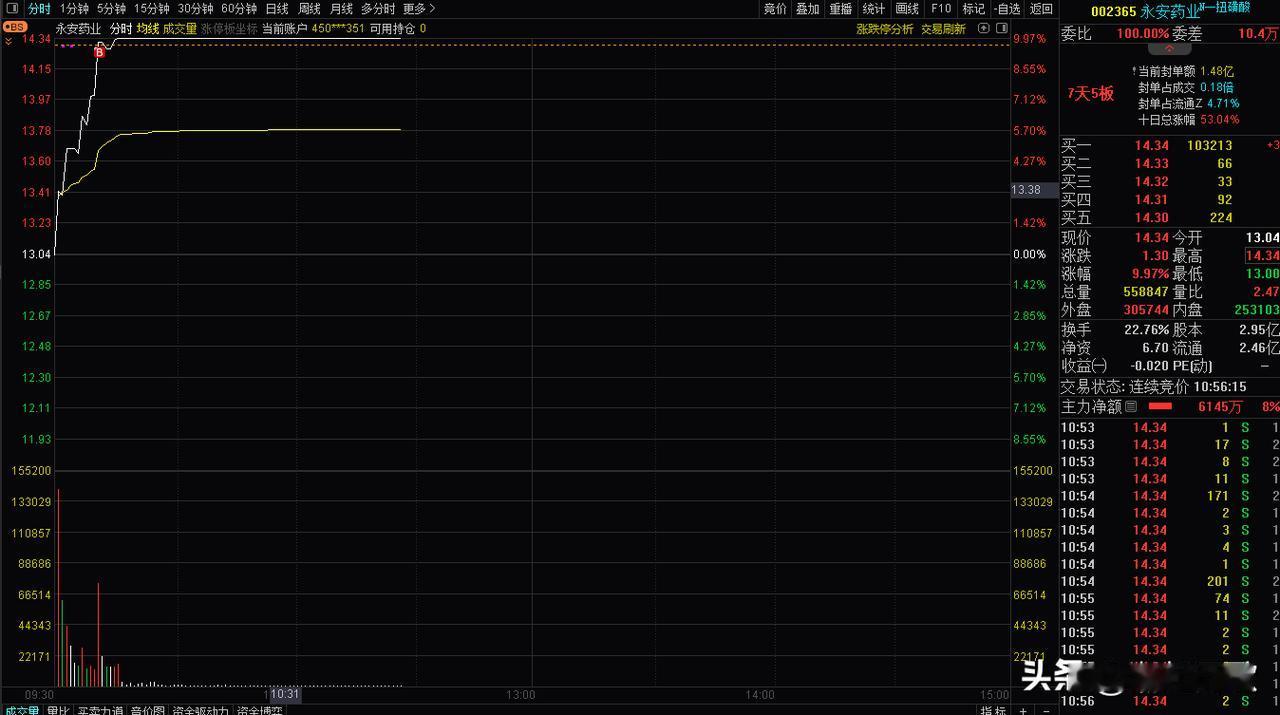Click the 主力净额 6145万 value
Viewport: 1280px width, 715px height.
coord(1220,407)
